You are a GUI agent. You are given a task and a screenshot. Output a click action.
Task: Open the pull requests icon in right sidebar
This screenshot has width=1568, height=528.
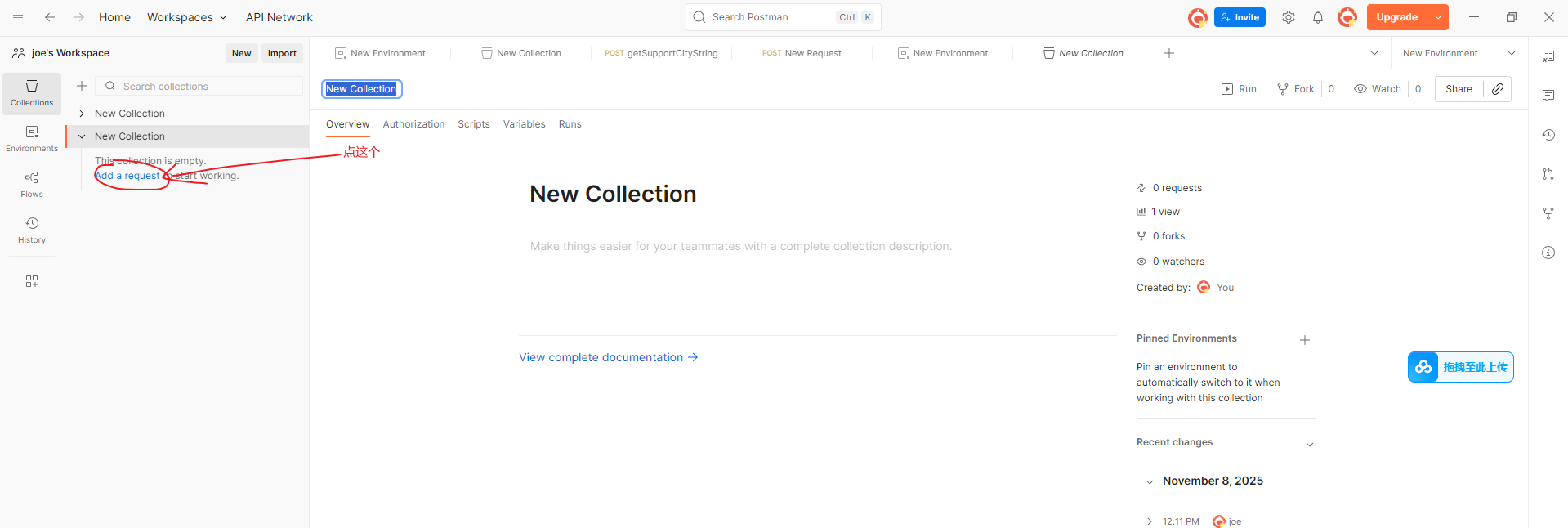pyautogui.click(x=1548, y=174)
